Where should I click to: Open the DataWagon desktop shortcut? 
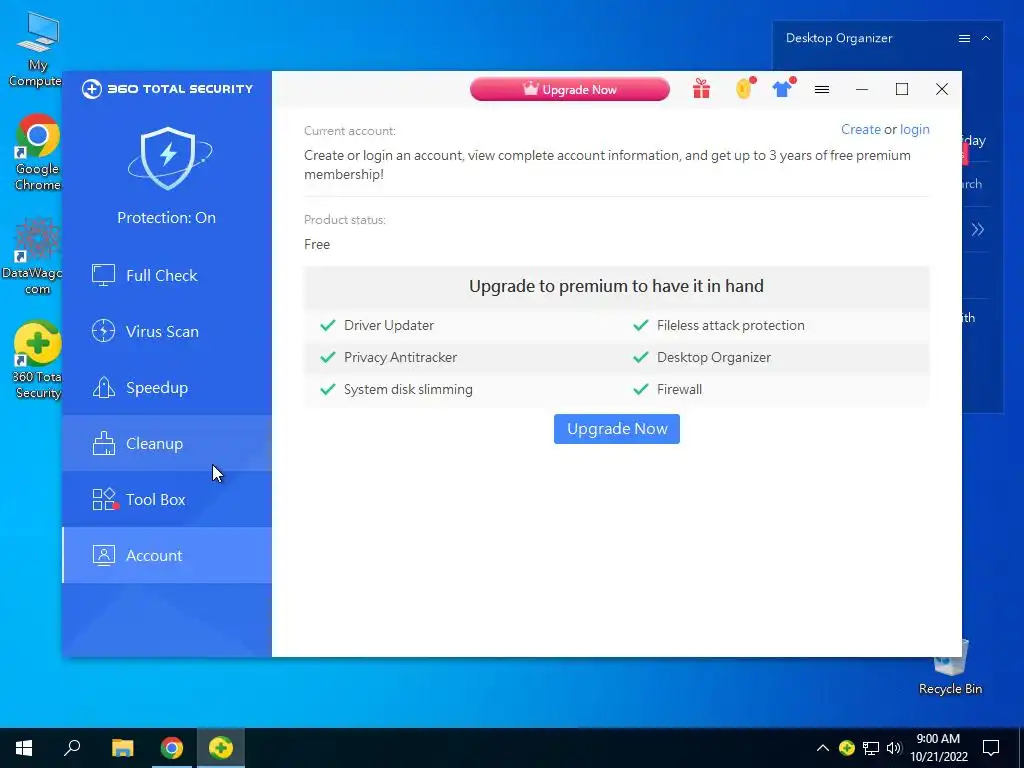(33, 257)
